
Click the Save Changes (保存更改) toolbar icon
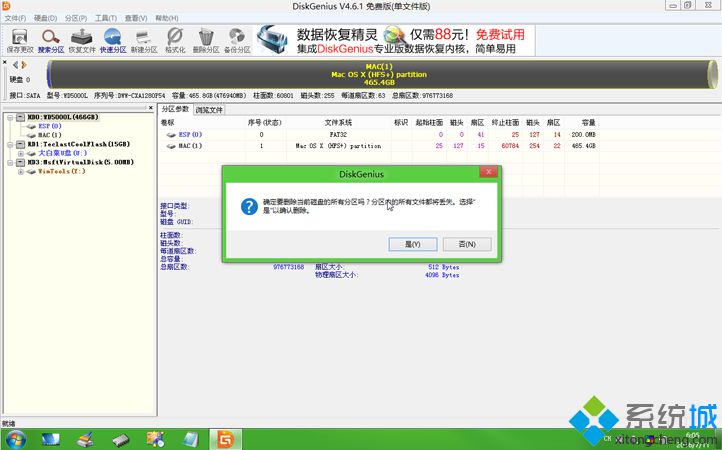20,41
